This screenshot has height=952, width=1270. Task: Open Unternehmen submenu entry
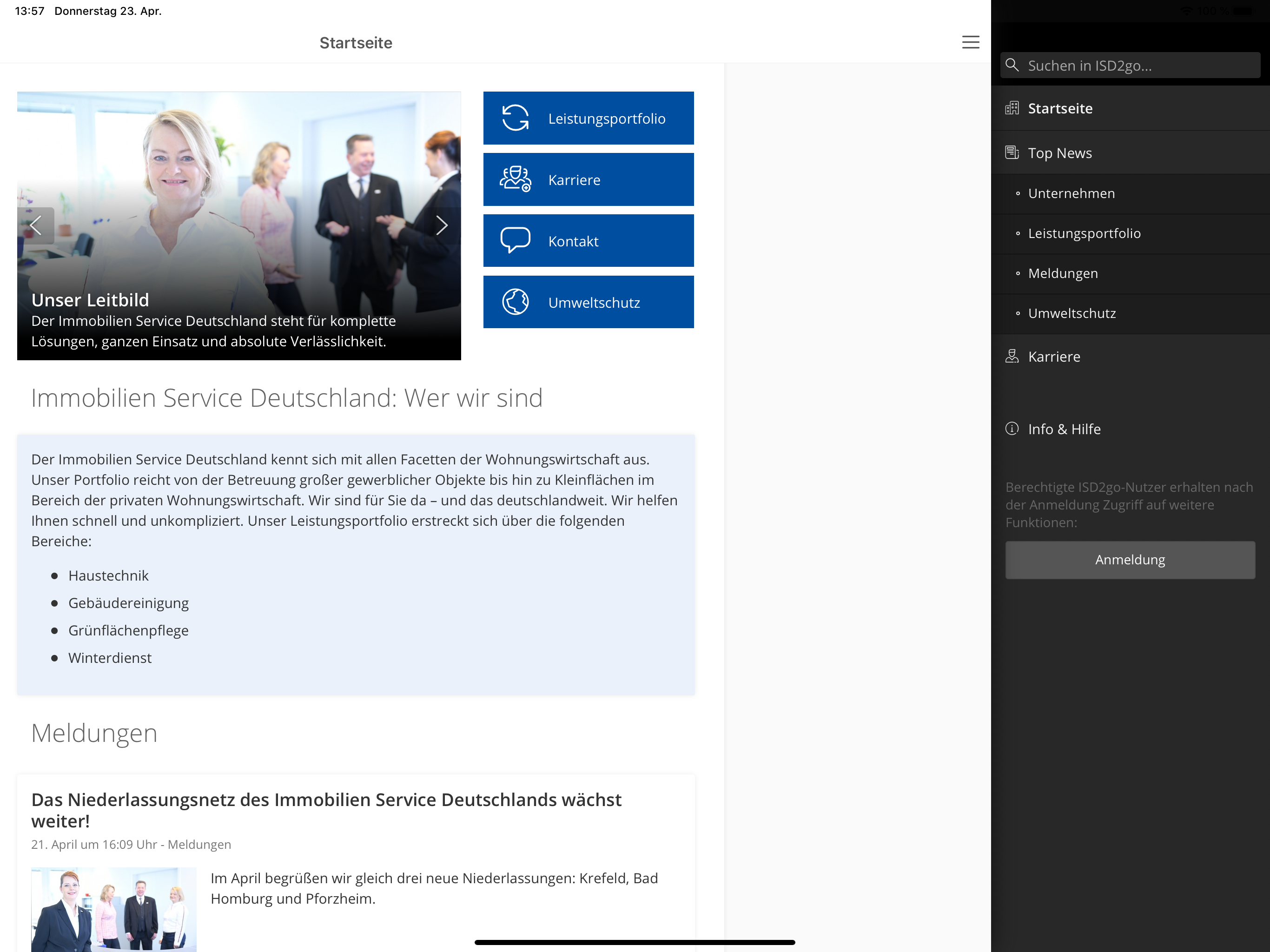[x=1130, y=193]
